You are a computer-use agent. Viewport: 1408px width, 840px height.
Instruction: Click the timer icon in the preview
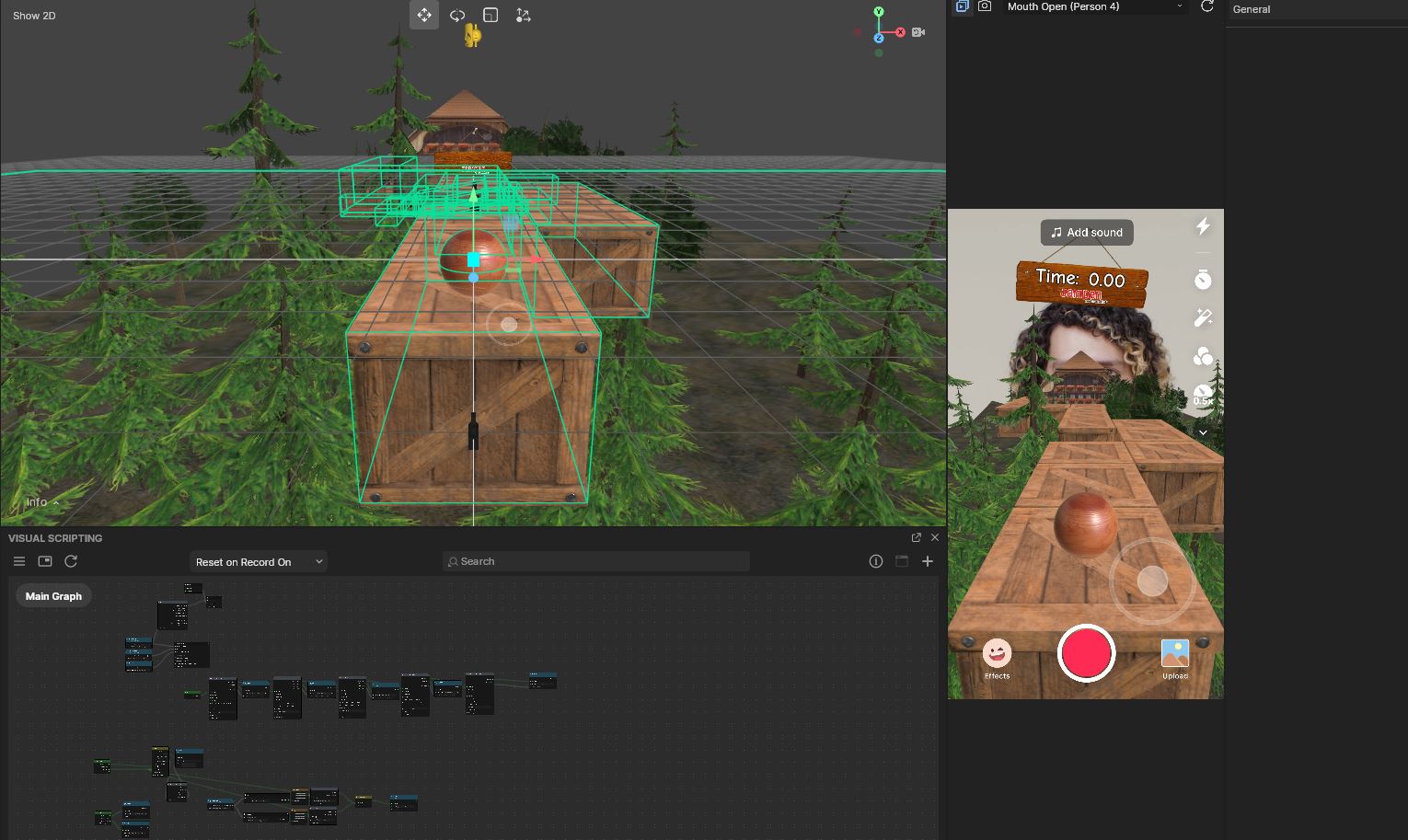[x=1203, y=279]
